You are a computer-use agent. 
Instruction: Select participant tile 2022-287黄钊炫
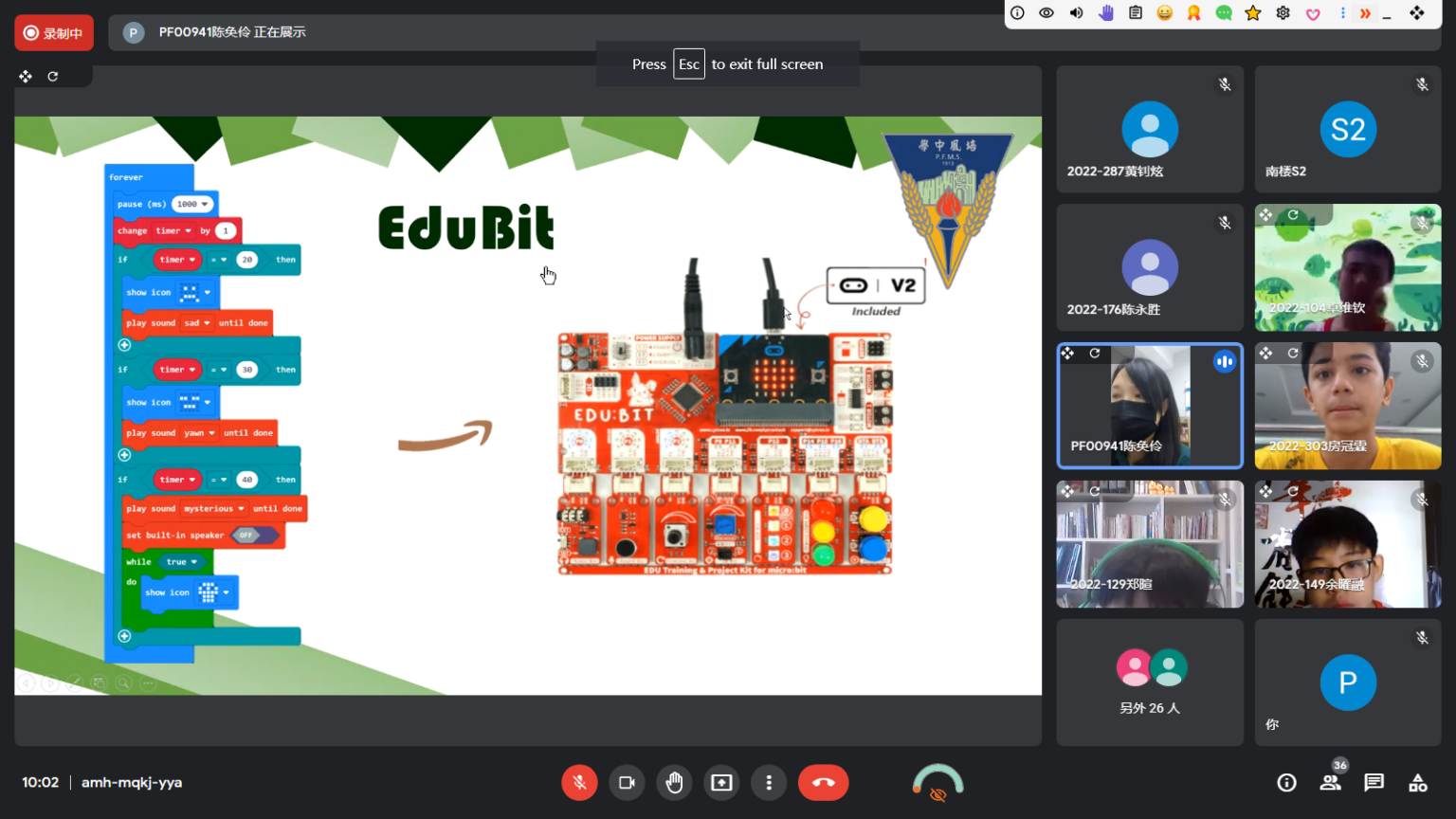click(1150, 129)
